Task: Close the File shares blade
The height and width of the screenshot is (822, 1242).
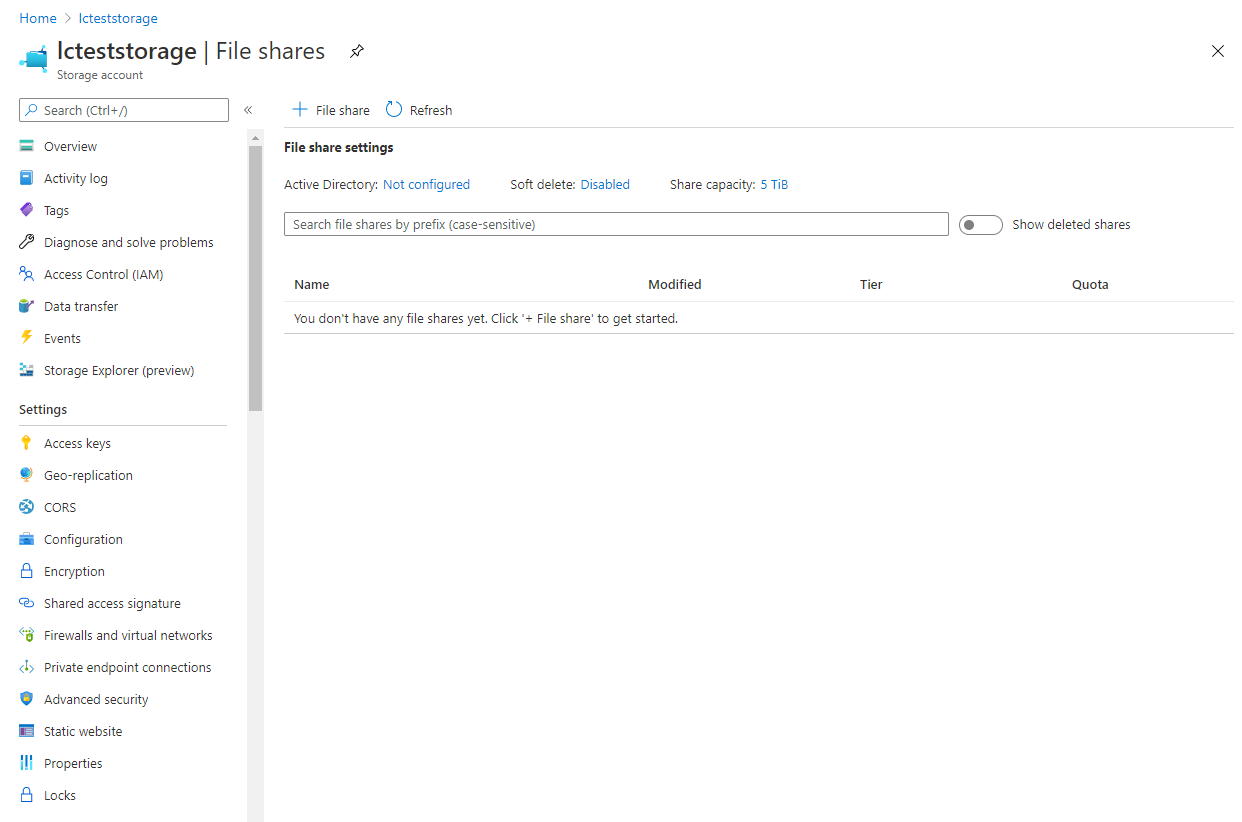Action: tap(1217, 51)
